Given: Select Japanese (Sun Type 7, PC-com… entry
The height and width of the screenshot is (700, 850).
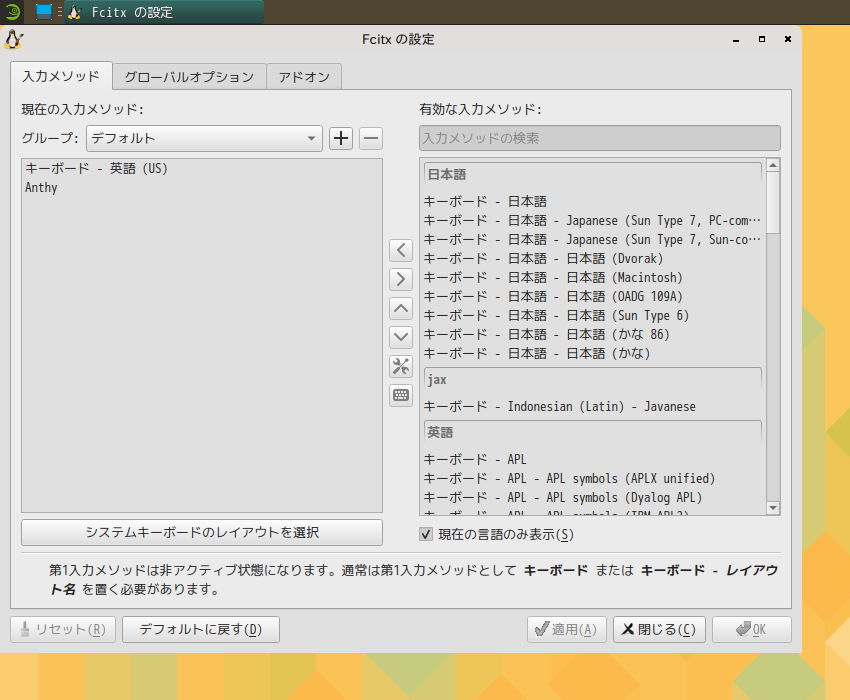Looking at the screenshot, I should (x=593, y=221).
